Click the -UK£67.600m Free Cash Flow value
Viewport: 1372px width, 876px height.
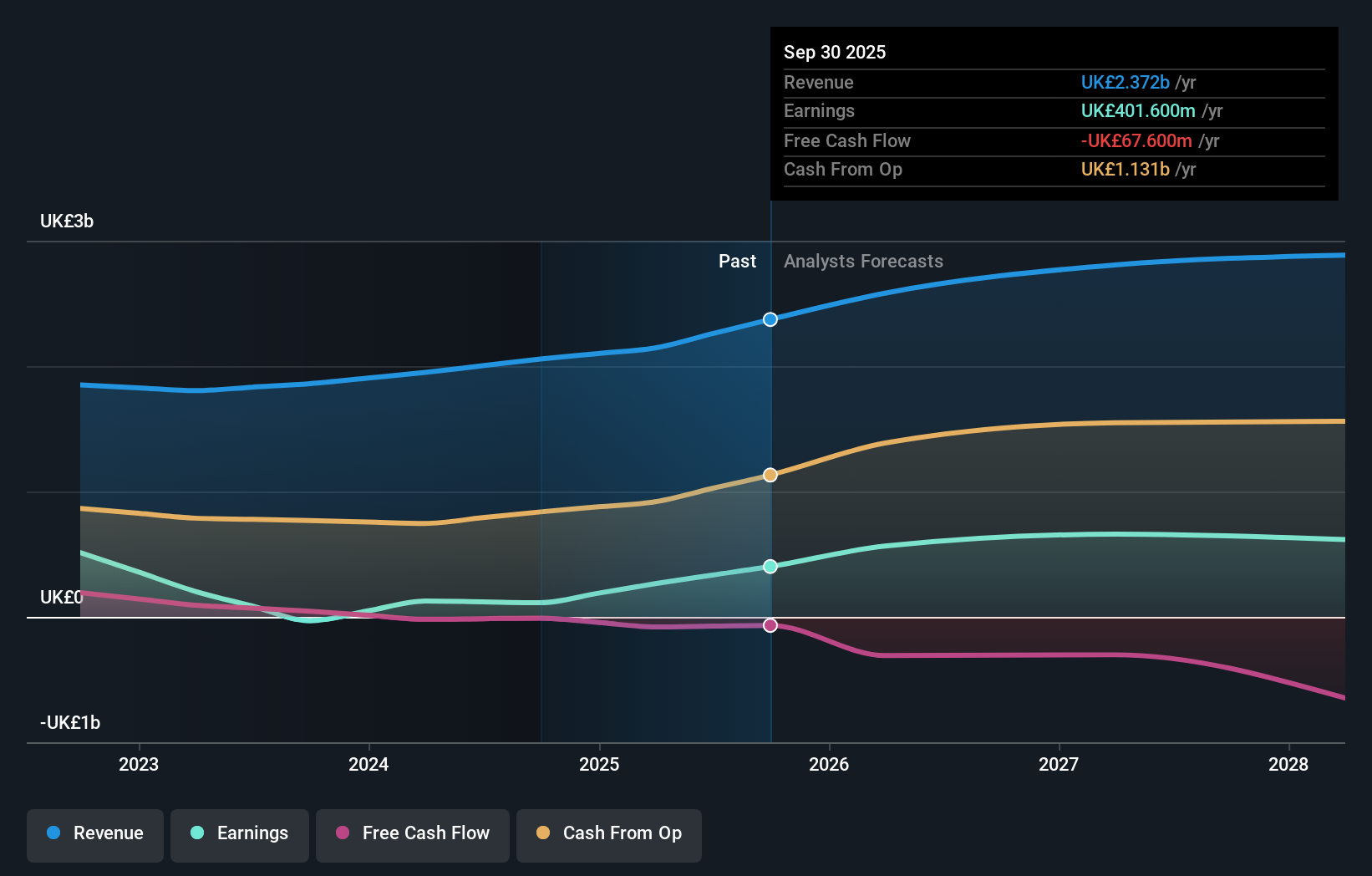click(x=1137, y=140)
